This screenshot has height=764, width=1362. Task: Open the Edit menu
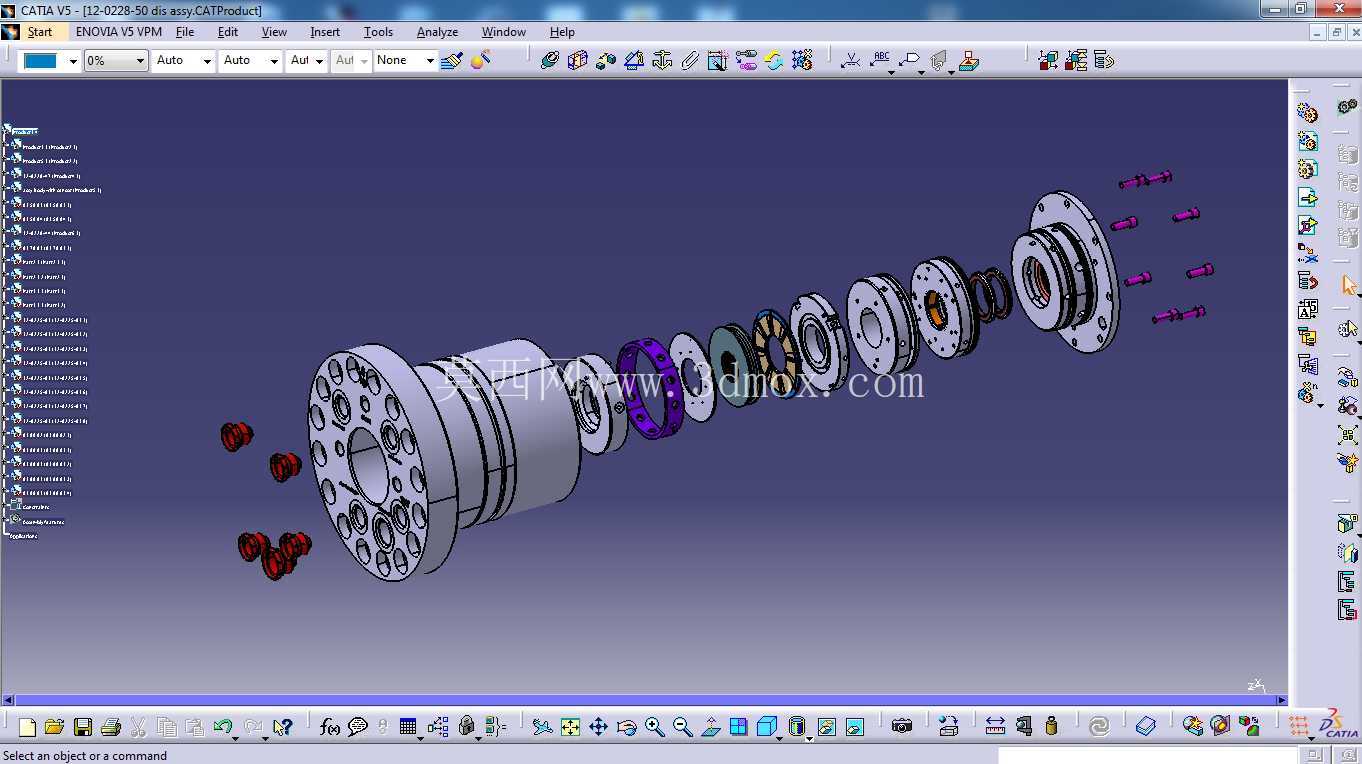(x=228, y=32)
